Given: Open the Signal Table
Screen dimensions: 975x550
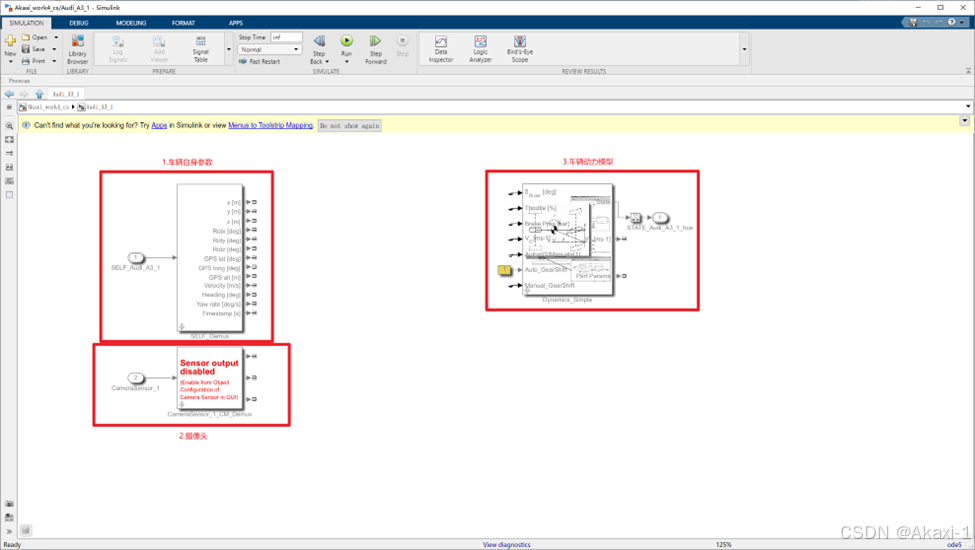Looking at the screenshot, I should [x=200, y=49].
